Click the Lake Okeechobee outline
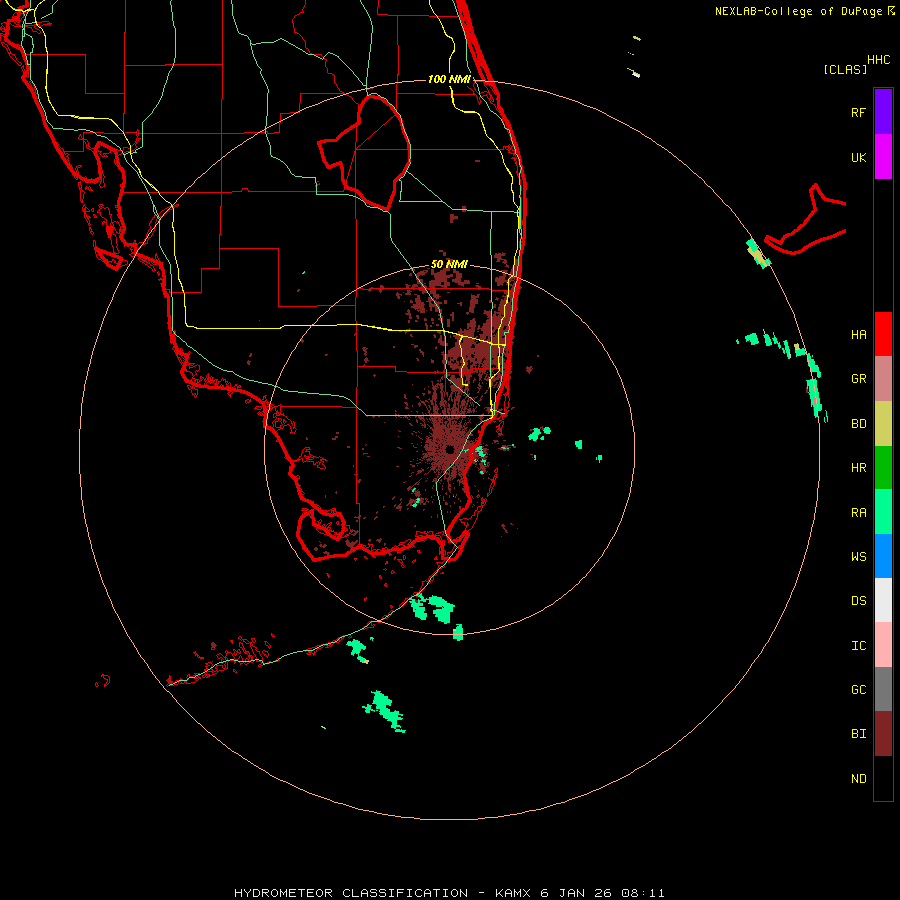 [364, 153]
